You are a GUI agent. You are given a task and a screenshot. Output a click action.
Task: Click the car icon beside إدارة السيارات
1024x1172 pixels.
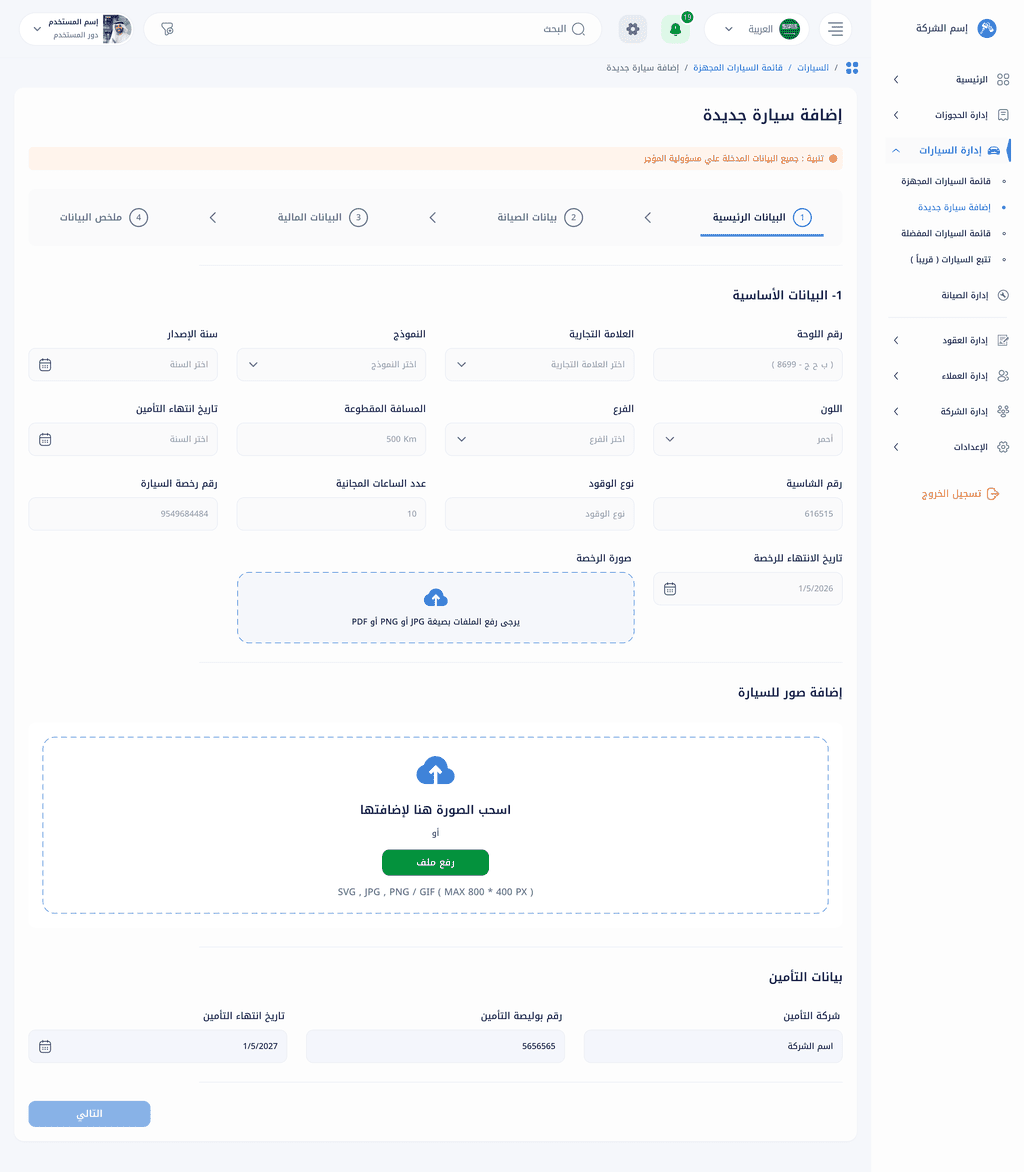point(993,150)
